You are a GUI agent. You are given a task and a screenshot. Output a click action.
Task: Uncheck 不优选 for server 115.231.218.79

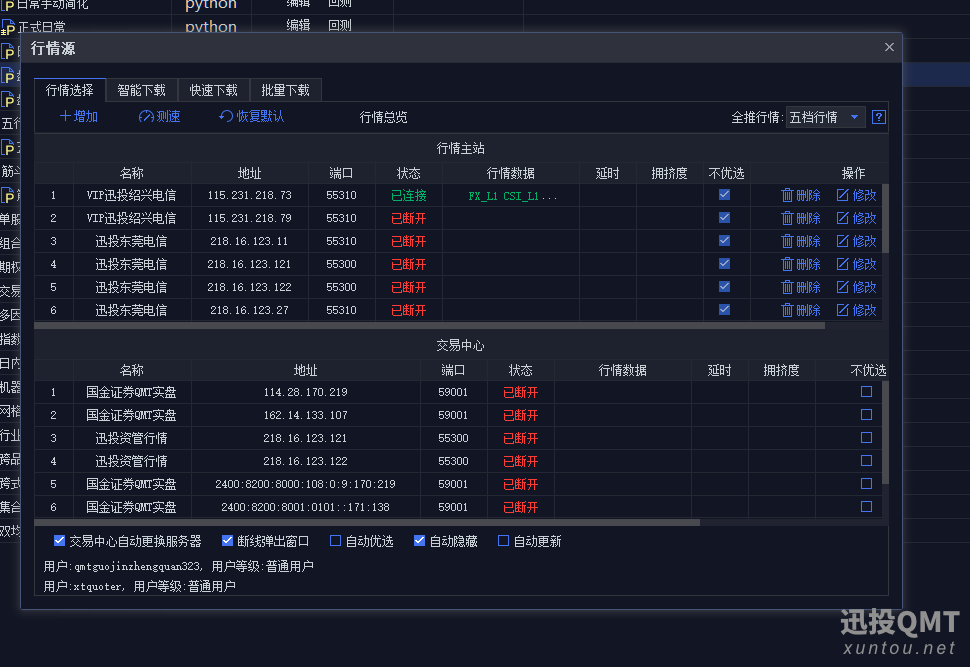[724, 218]
